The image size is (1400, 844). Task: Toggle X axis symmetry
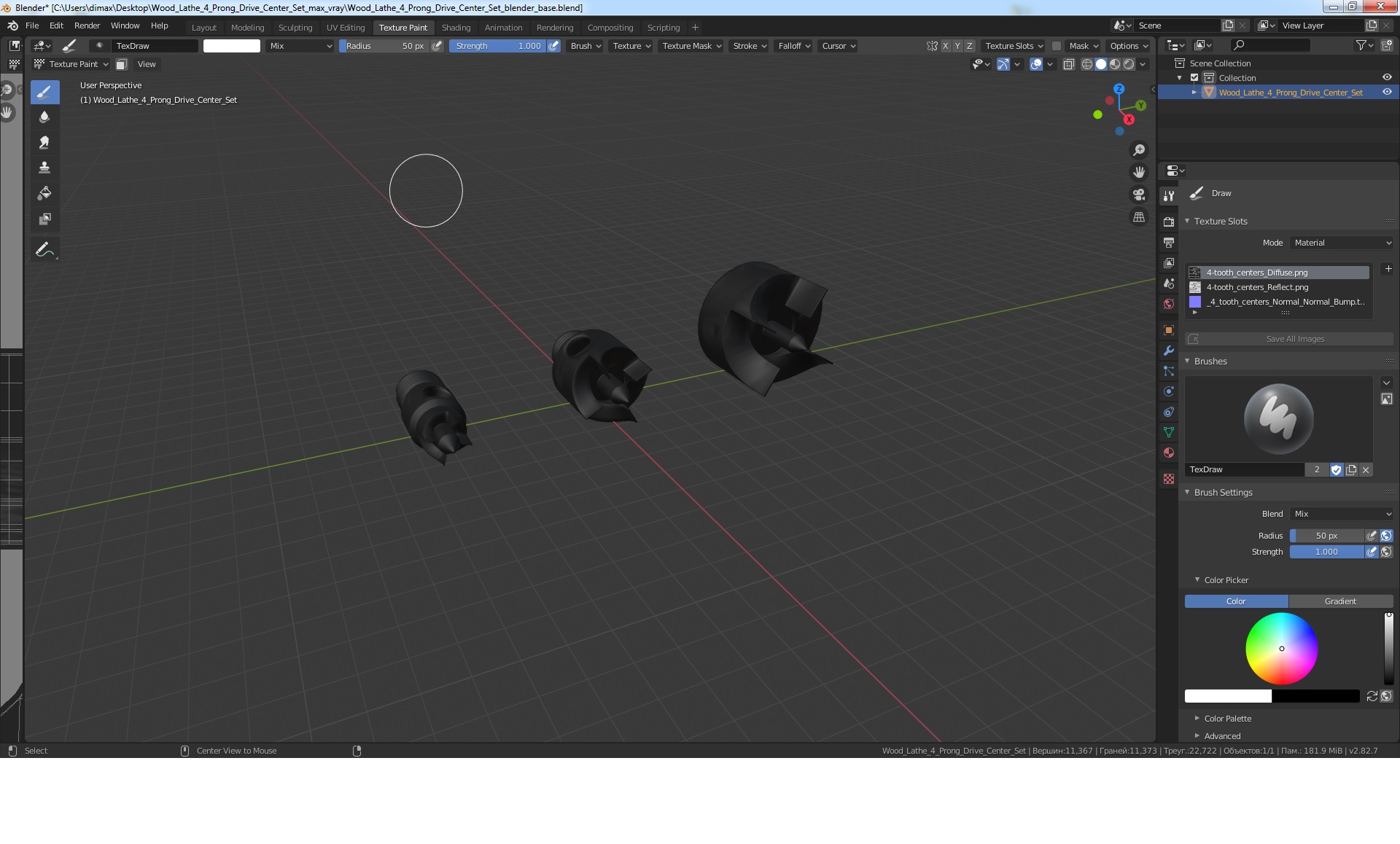[x=946, y=46]
